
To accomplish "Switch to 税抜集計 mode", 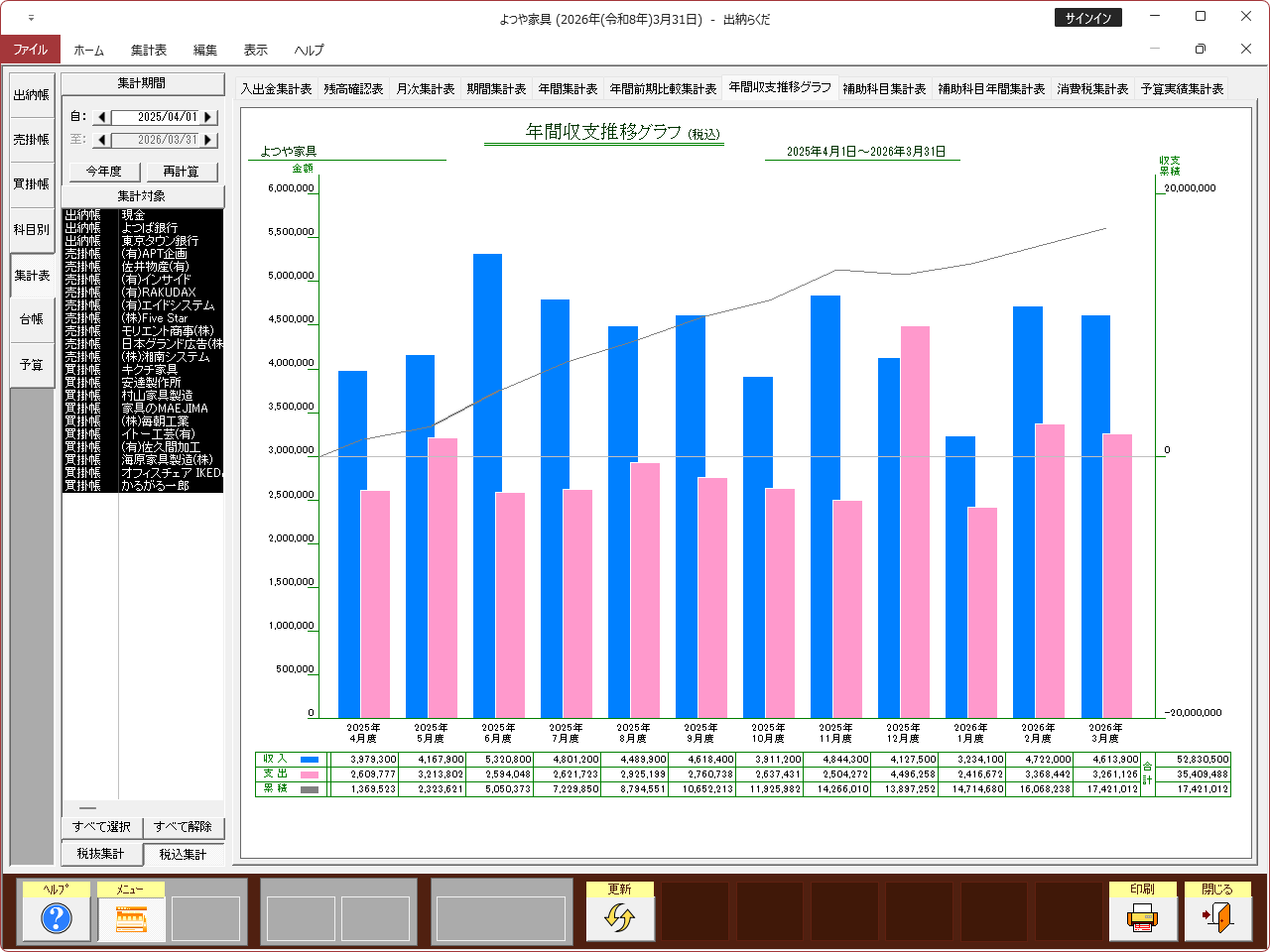I will [x=101, y=854].
